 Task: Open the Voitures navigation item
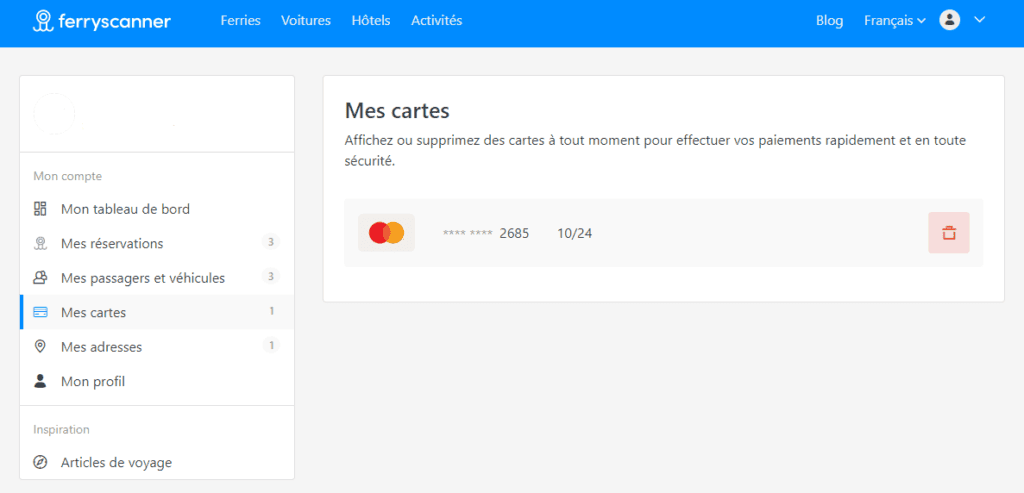(x=306, y=21)
